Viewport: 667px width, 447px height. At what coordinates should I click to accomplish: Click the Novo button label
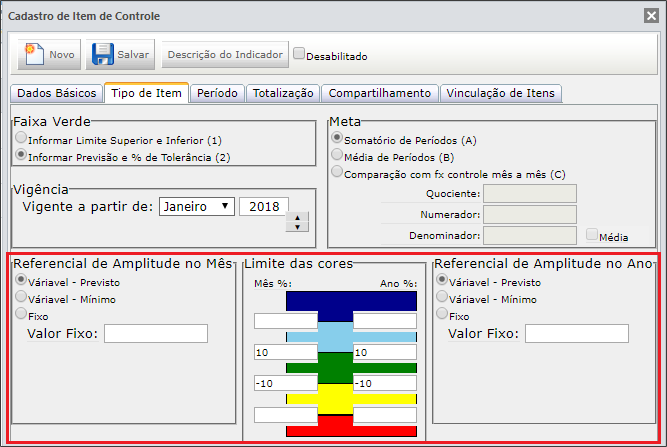(62, 54)
